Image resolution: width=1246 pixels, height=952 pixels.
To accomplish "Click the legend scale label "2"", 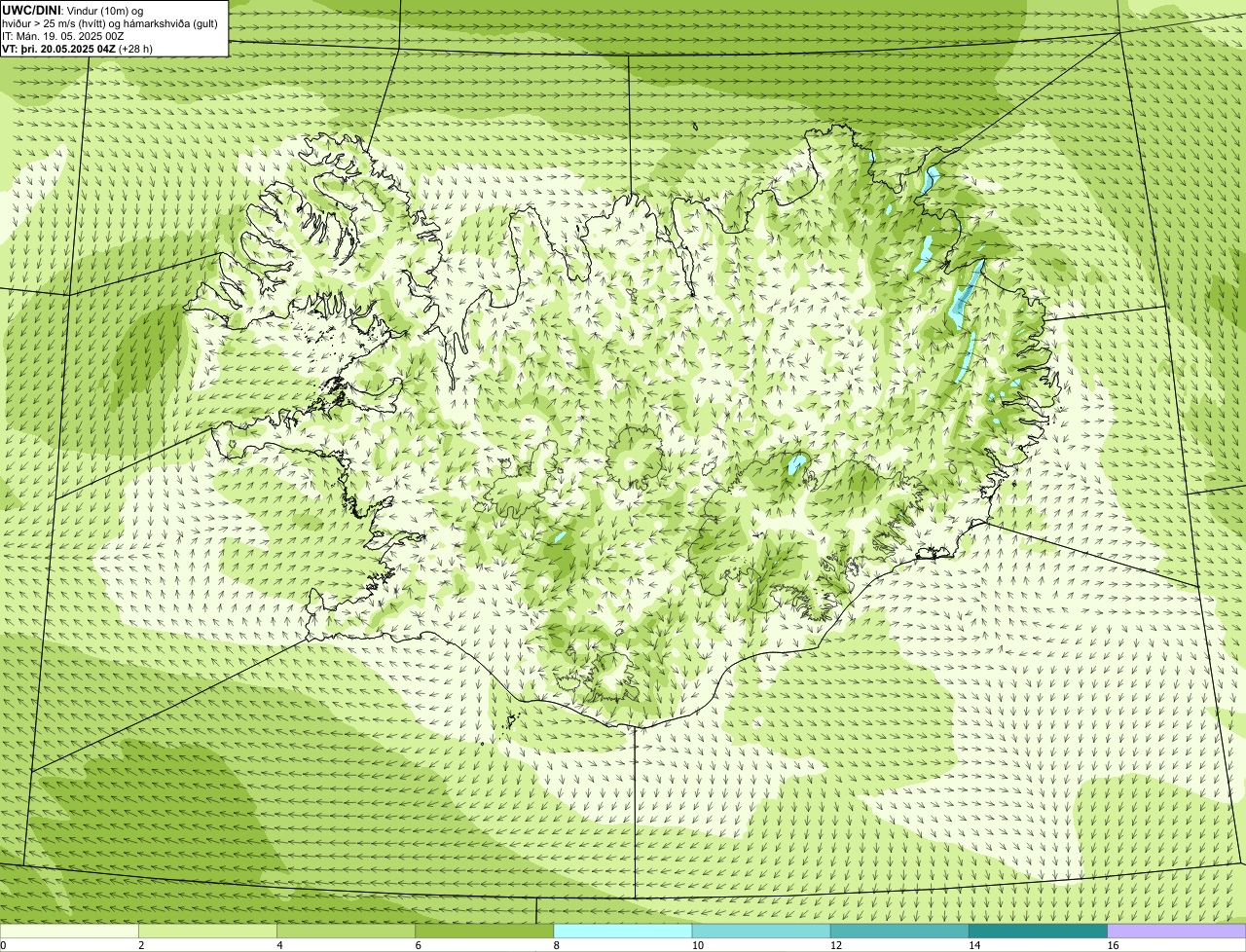I will click(141, 945).
